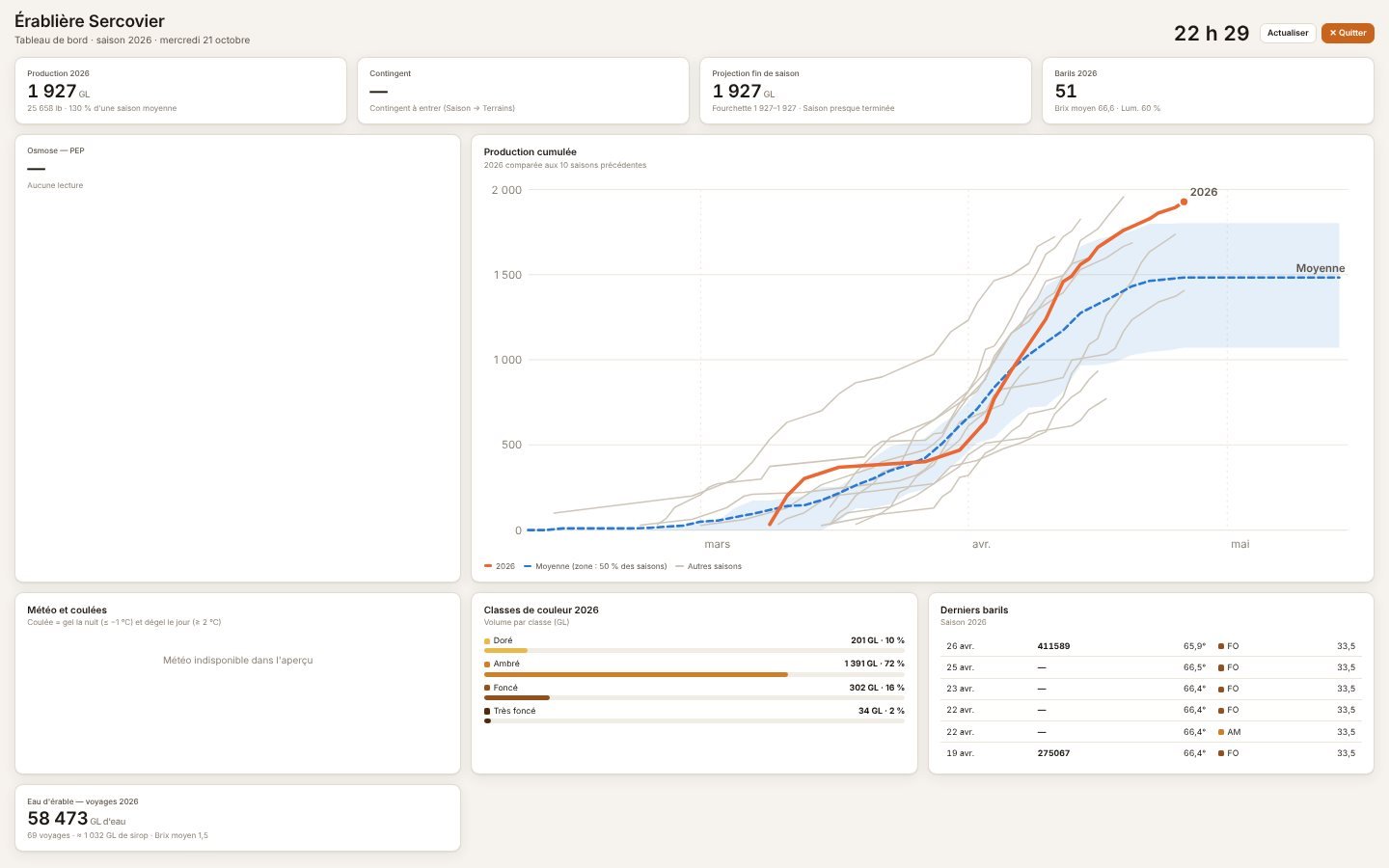The image size is (1389, 868).
Task: Click "Météo indisponible dans l'aperçu" message
Action: [x=237, y=661]
